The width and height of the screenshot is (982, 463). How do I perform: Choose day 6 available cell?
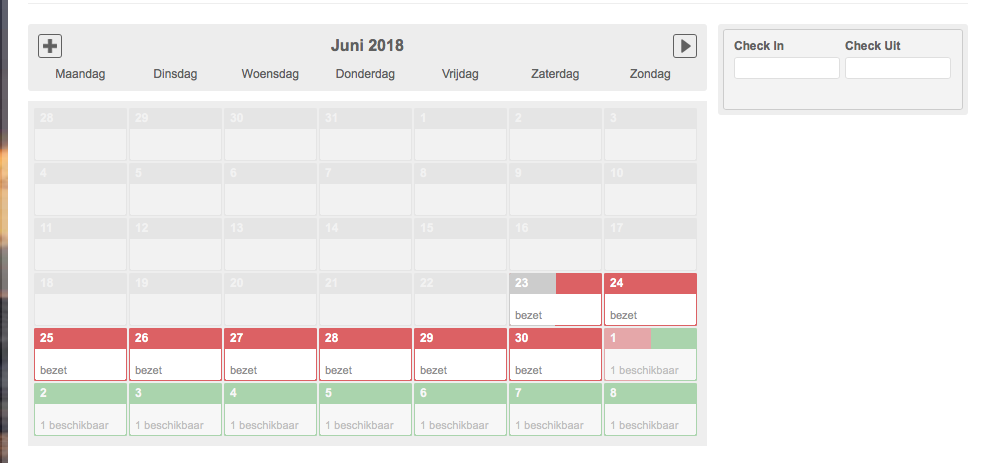(460, 409)
